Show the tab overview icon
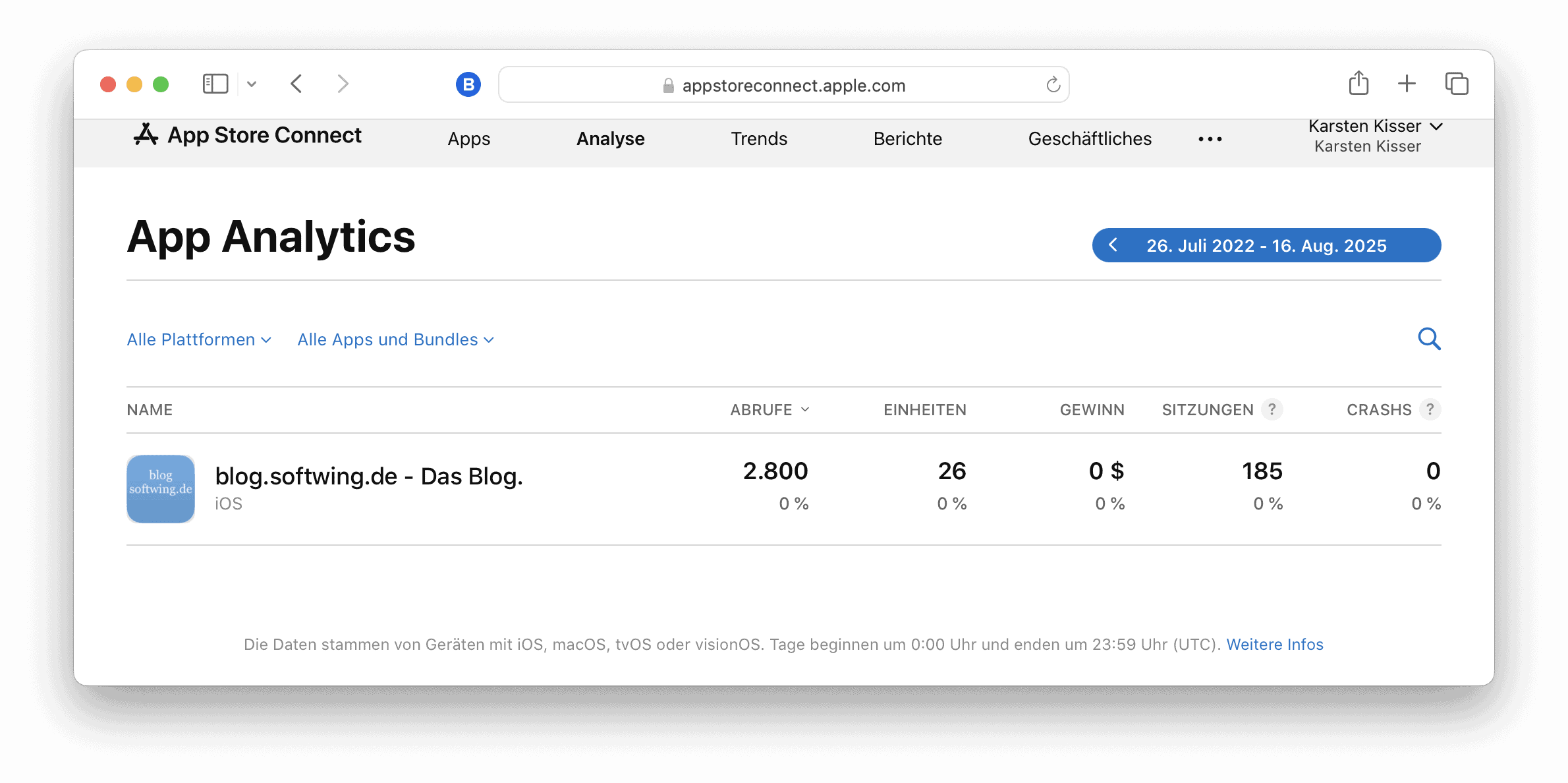The width and height of the screenshot is (1568, 783). pyautogui.click(x=1457, y=84)
